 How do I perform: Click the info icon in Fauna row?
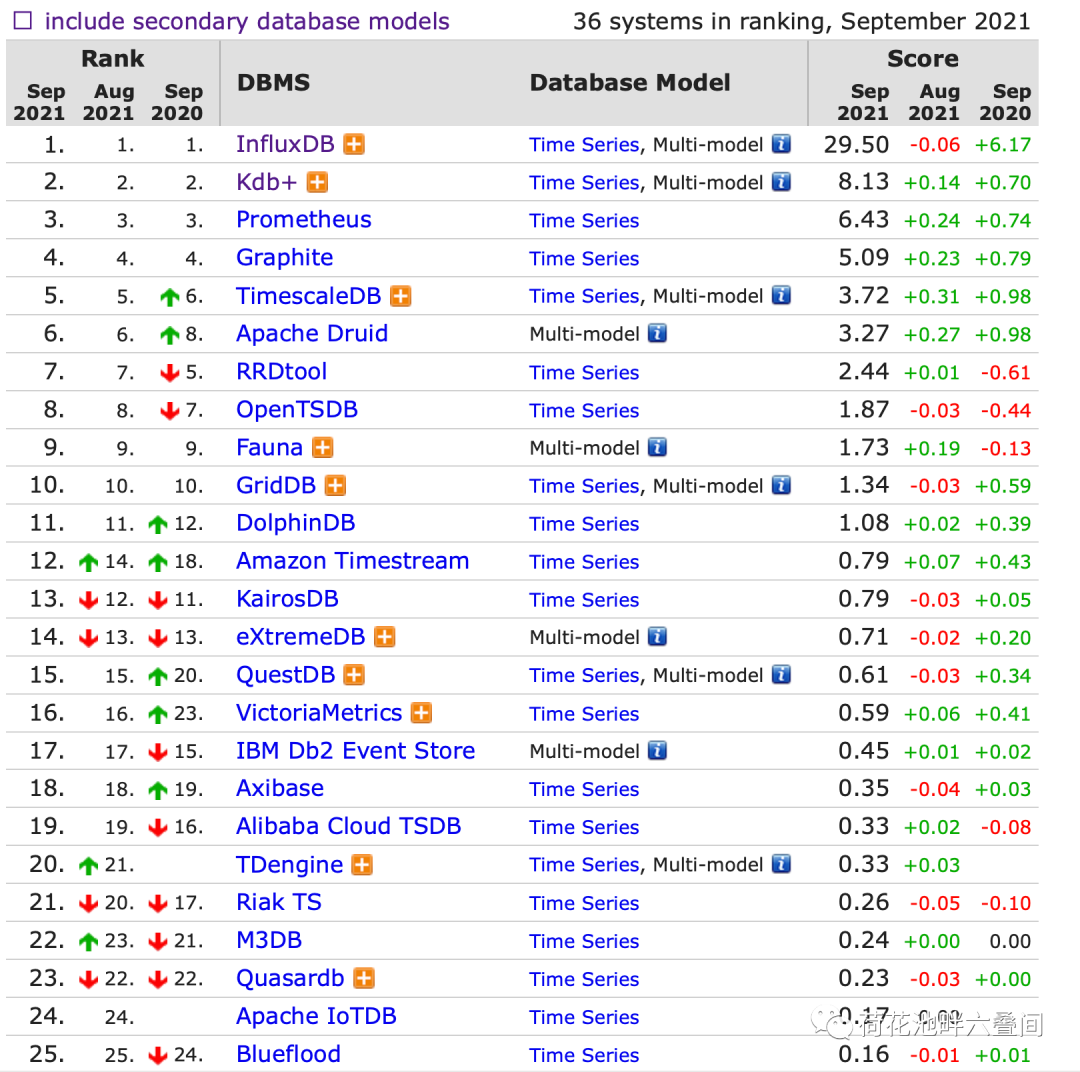(658, 447)
